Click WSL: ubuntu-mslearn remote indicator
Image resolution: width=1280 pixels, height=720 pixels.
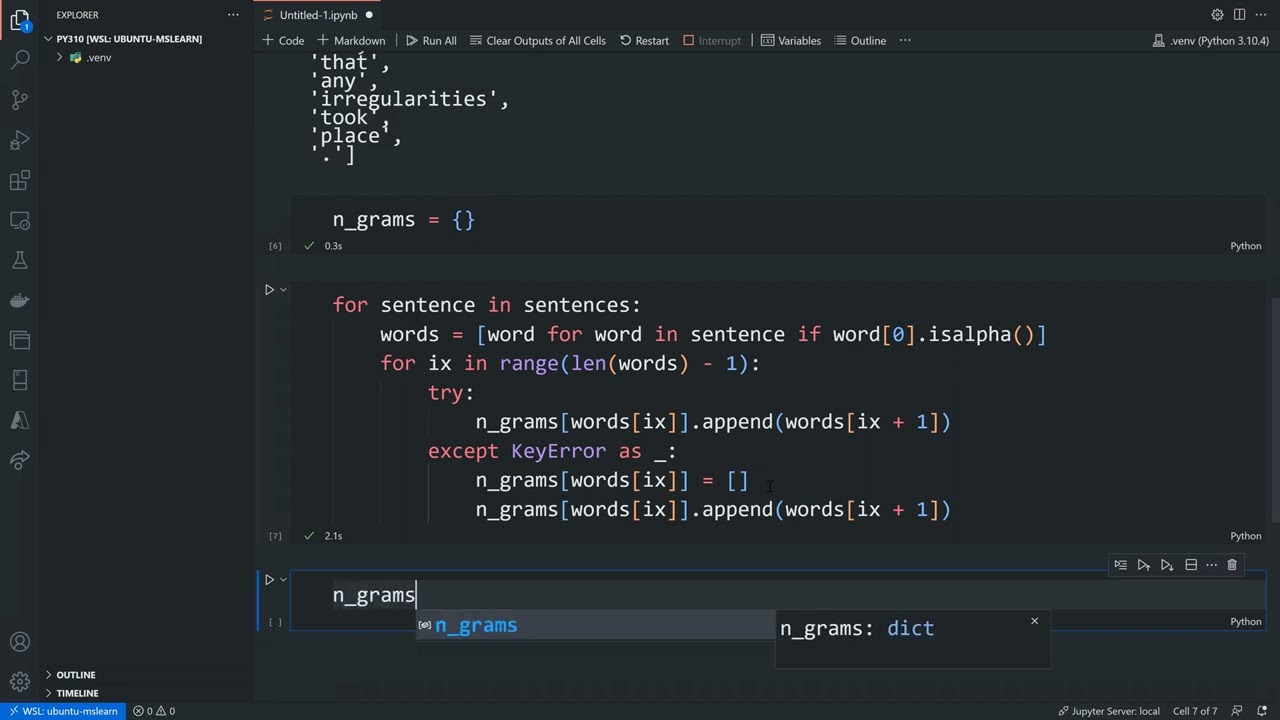click(x=63, y=711)
